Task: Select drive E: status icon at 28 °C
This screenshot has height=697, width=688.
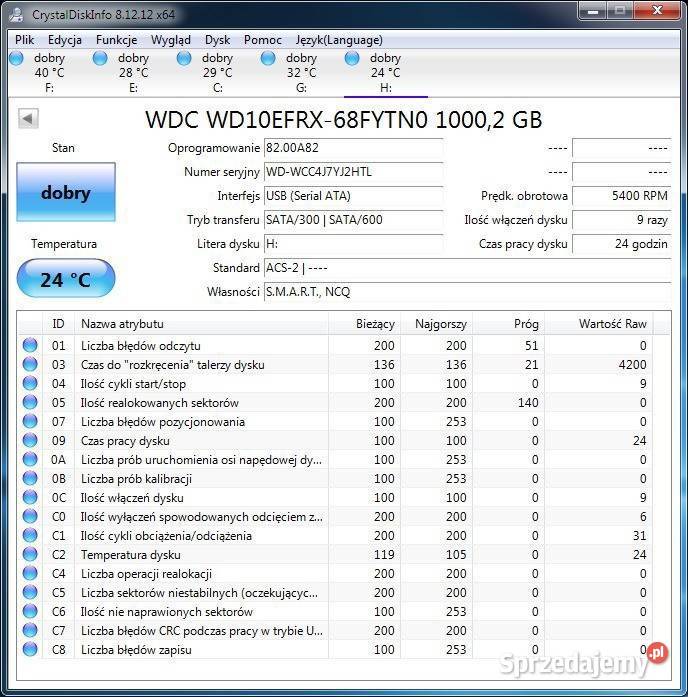Action: tap(100, 58)
